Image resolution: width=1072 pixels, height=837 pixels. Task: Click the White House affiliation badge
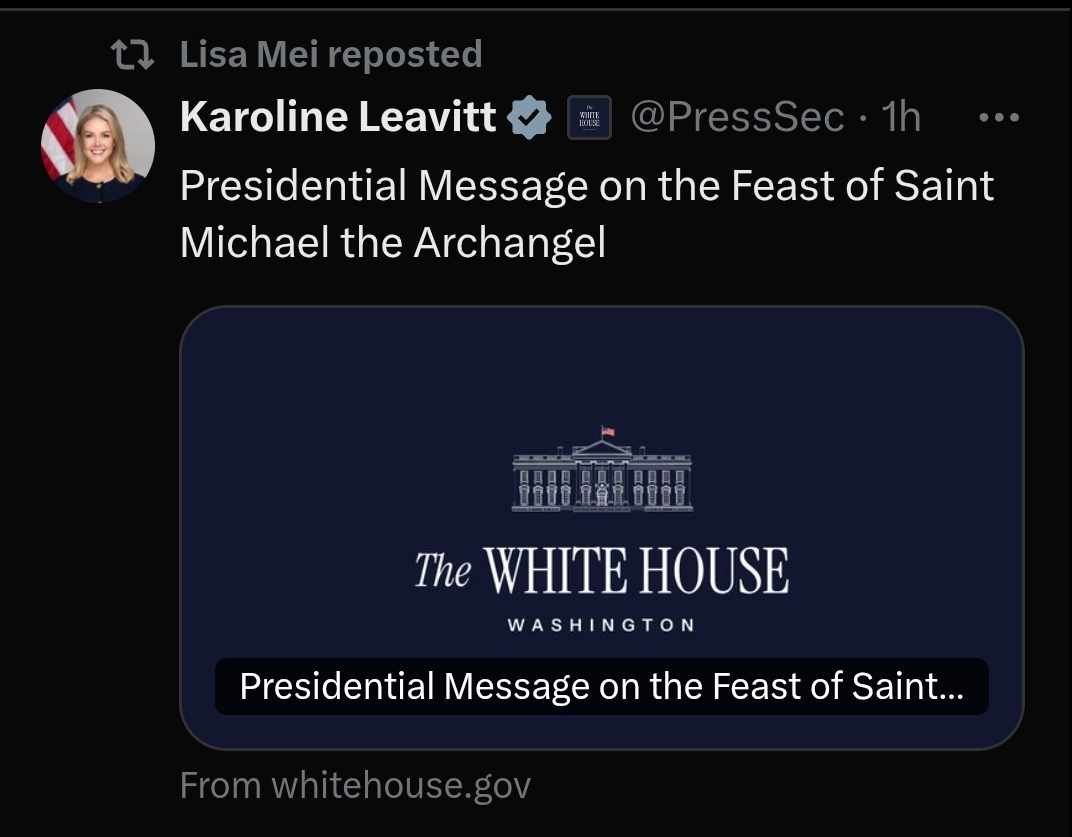(x=589, y=119)
